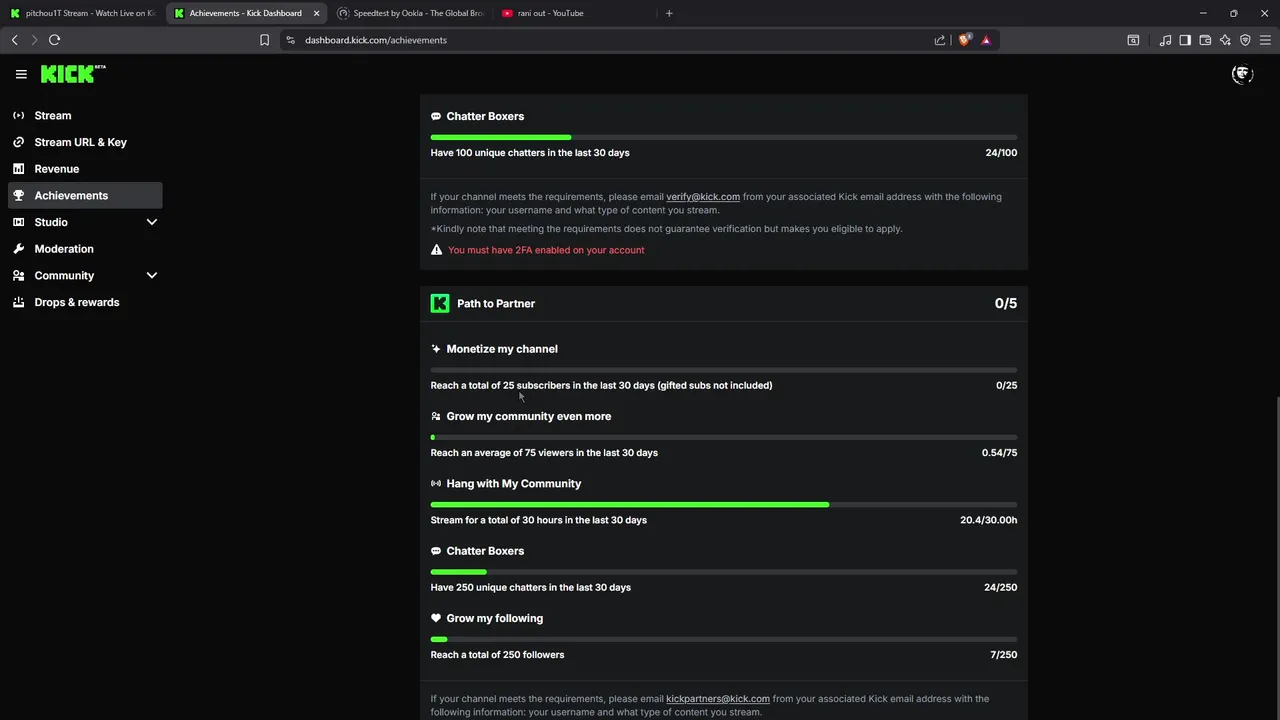This screenshot has height=720, width=1280.
Task: Open Brave Rewards triangle icon
Action: (986, 40)
